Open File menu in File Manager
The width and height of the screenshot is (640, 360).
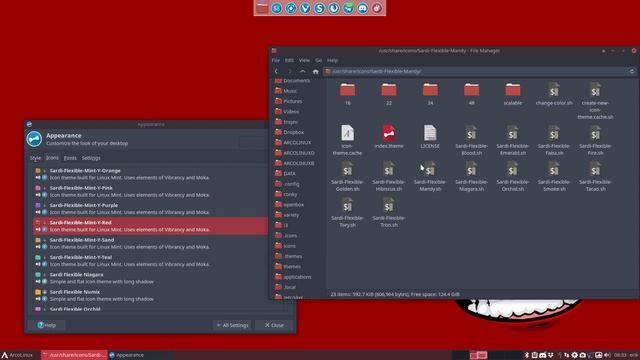[x=276, y=60]
